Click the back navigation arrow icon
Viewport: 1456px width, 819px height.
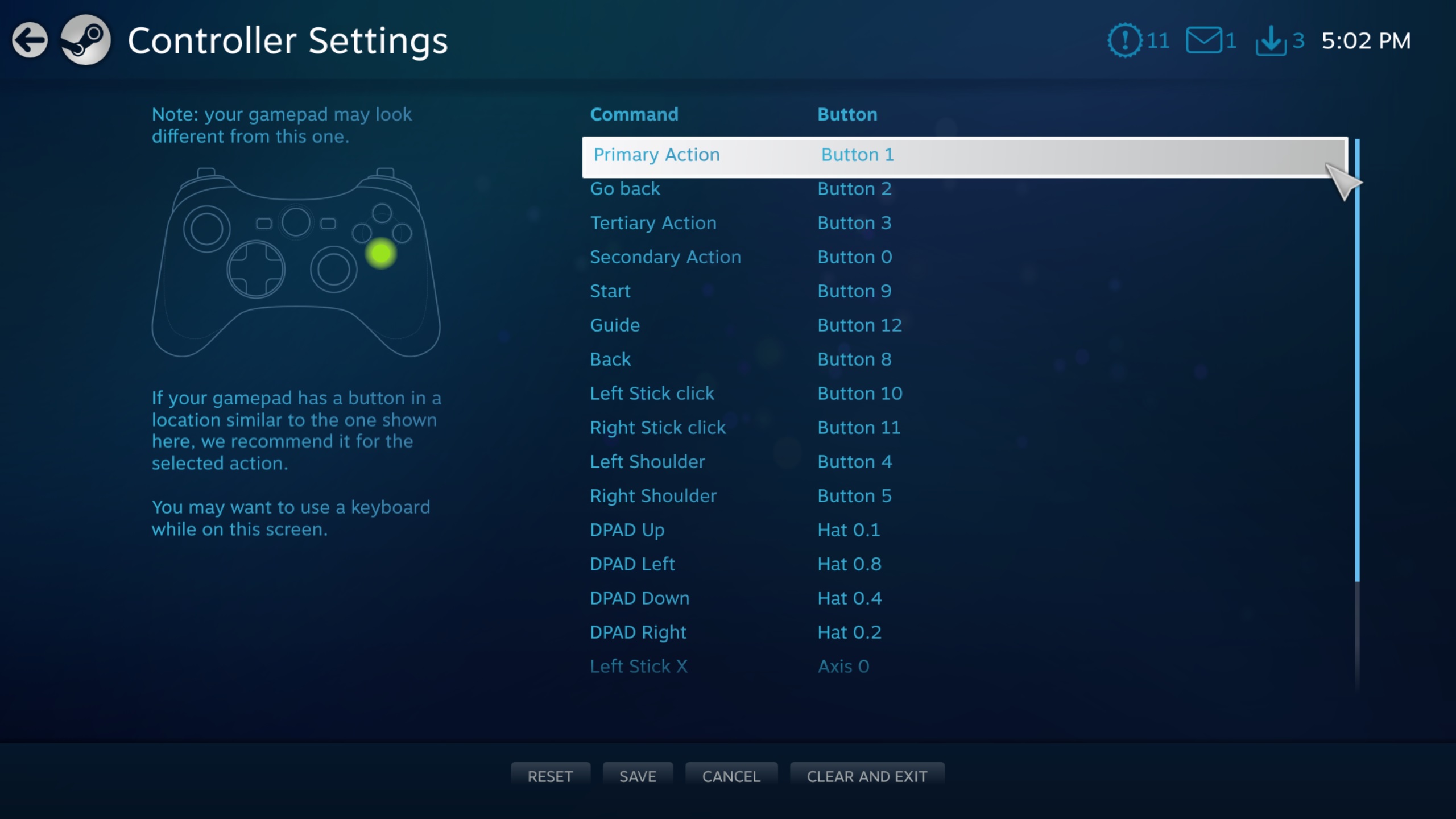tap(29, 39)
